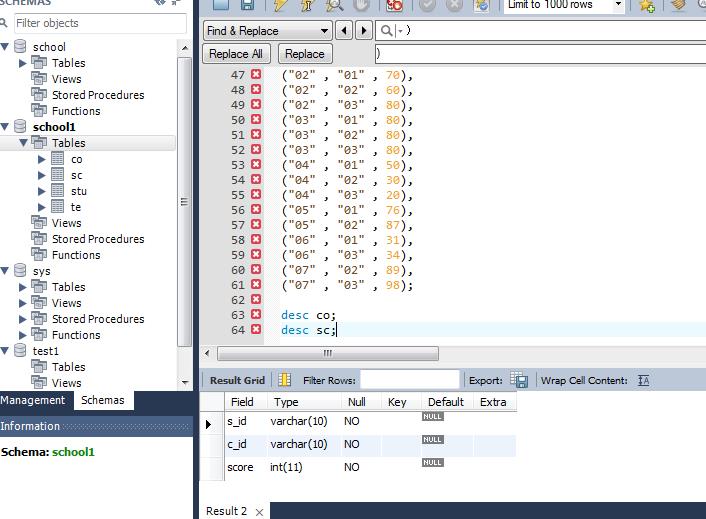Select the stu table in the tree
Viewport: 706px width, 519px height.
click(x=79, y=191)
